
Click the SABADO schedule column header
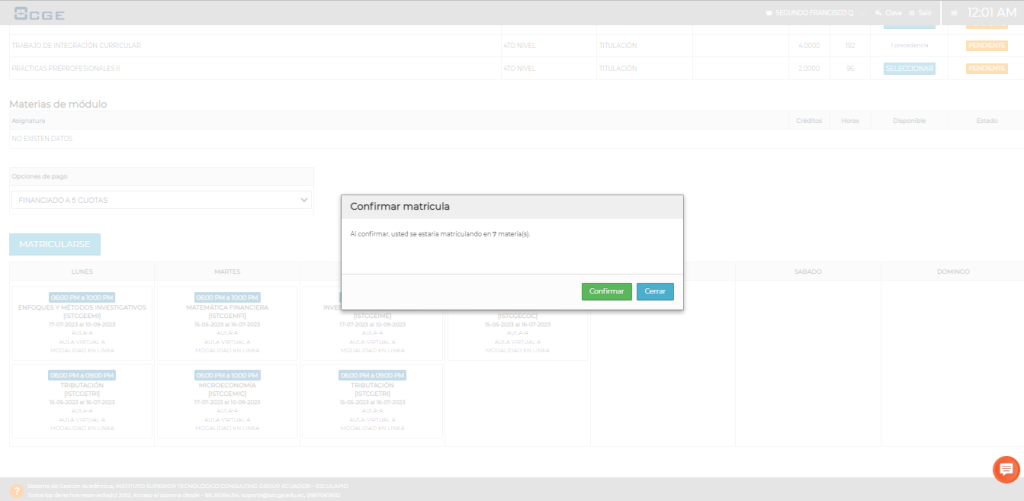(x=808, y=271)
